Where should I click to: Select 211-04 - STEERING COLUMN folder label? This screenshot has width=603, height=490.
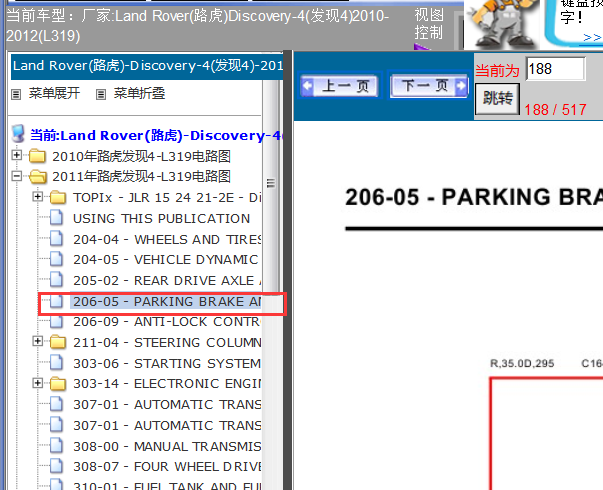coord(167,342)
